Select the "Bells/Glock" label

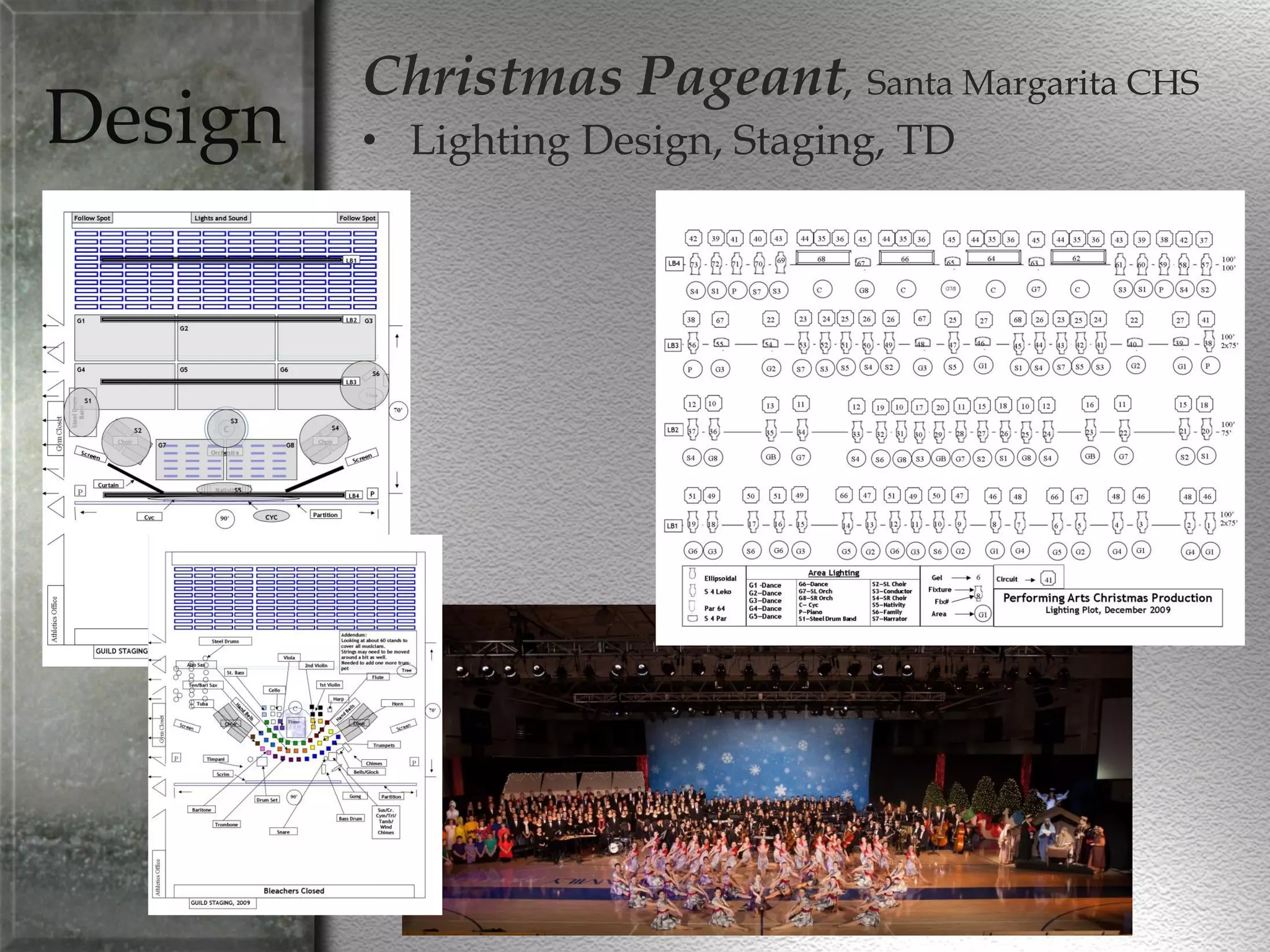tap(366, 772)
